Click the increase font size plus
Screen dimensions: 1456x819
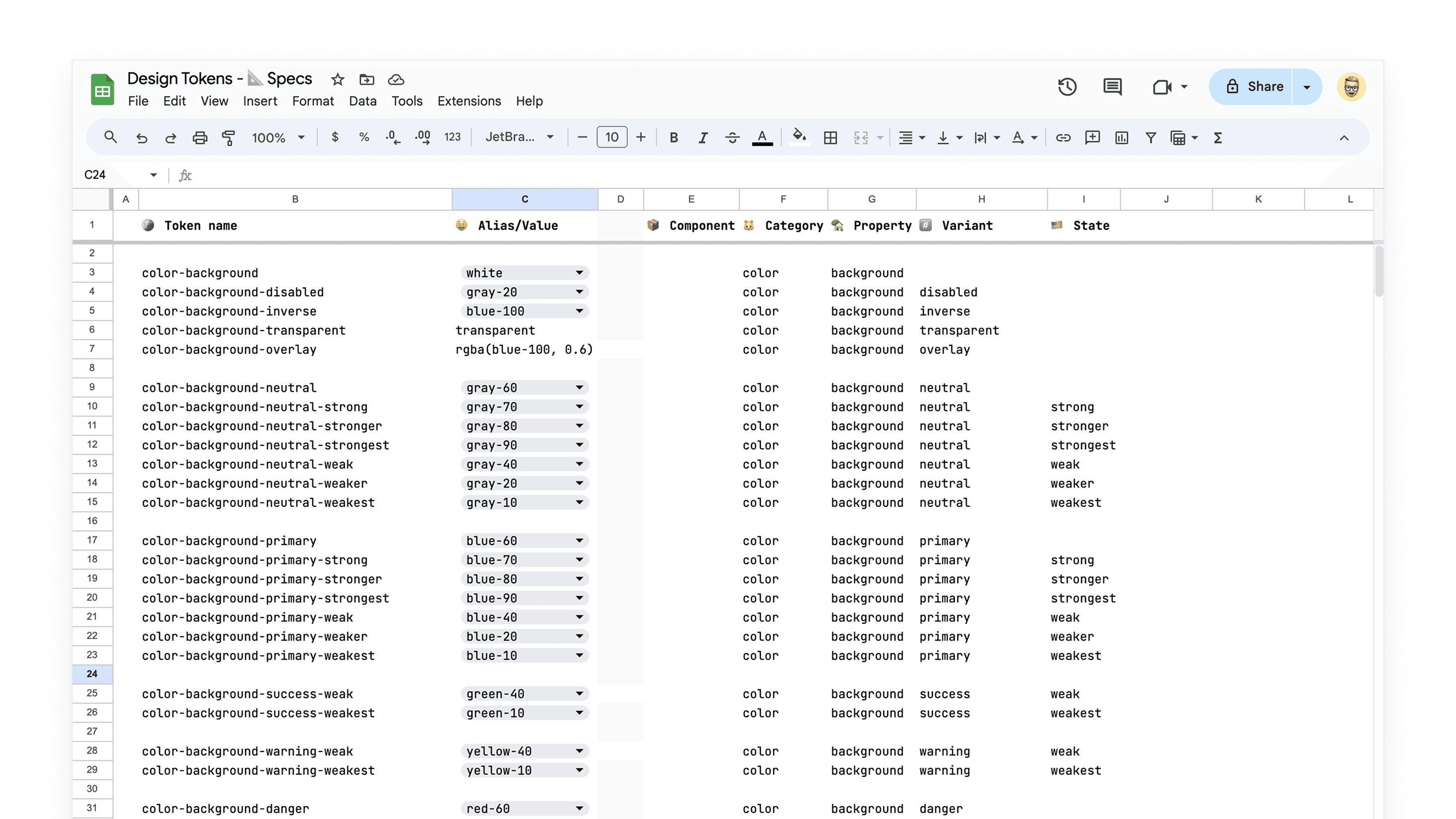click(640, 137)
